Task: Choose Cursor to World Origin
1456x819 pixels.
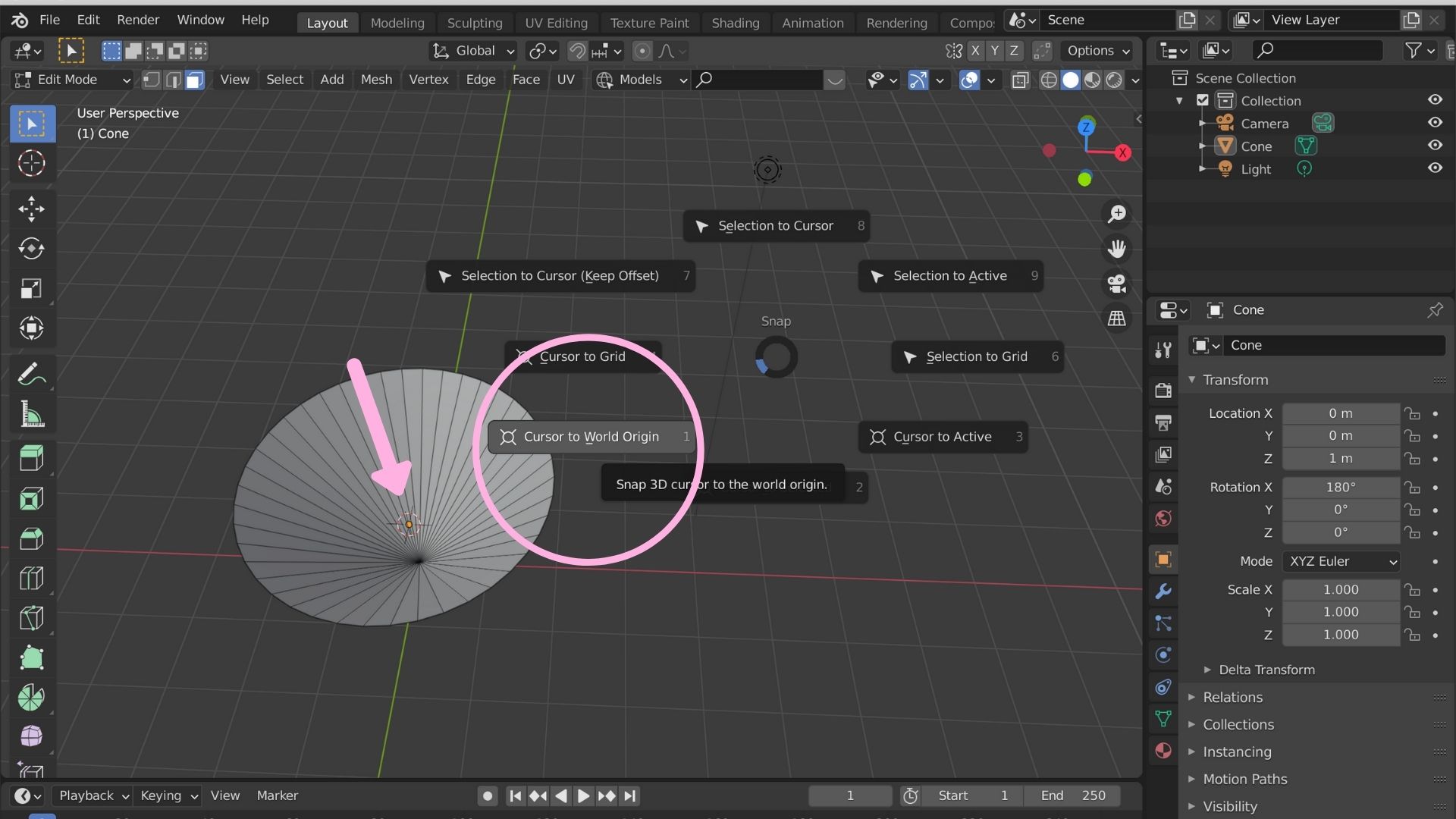Action: (591, 436)
